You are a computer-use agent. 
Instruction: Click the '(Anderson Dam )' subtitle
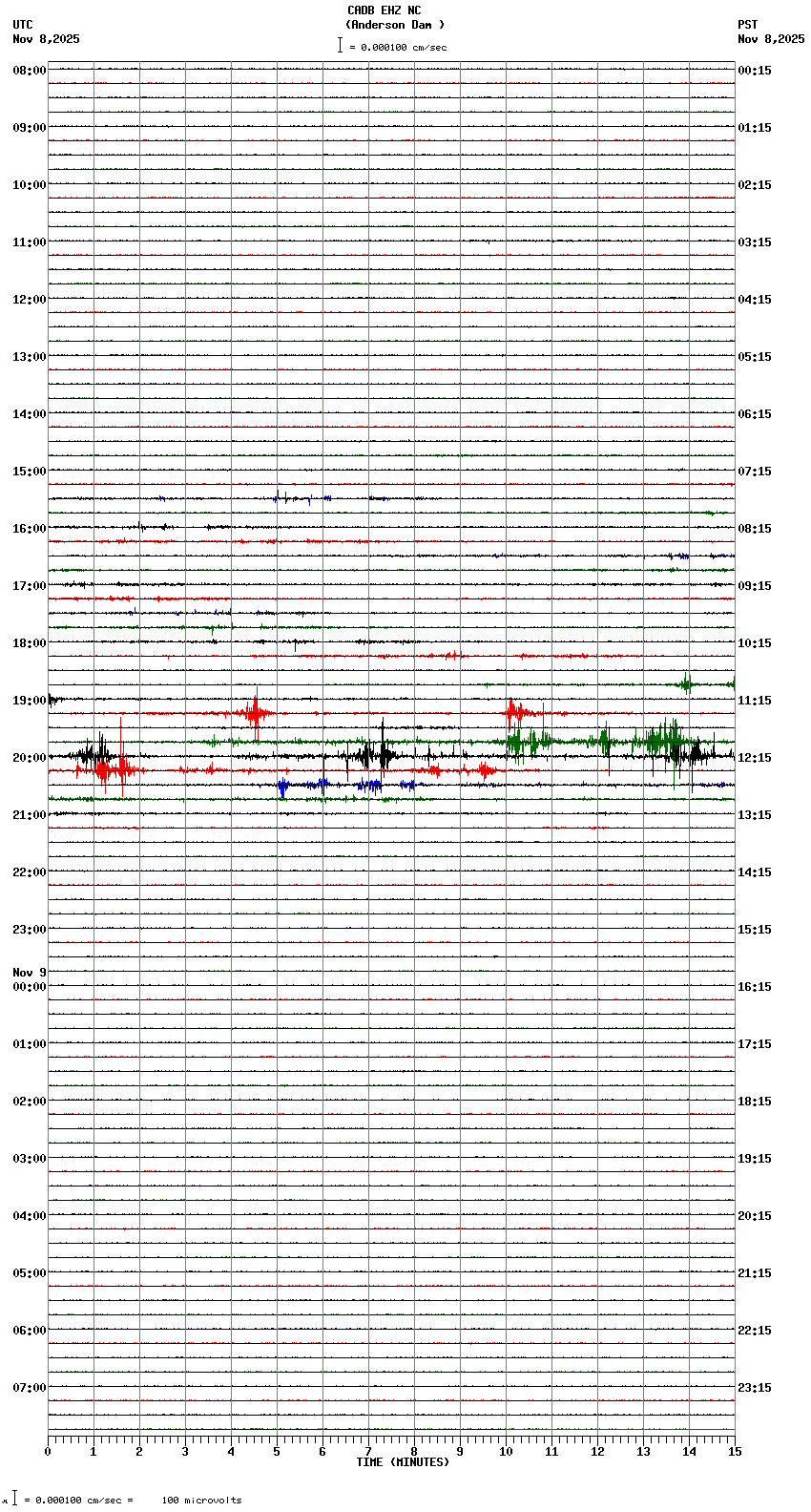[395, 25]
